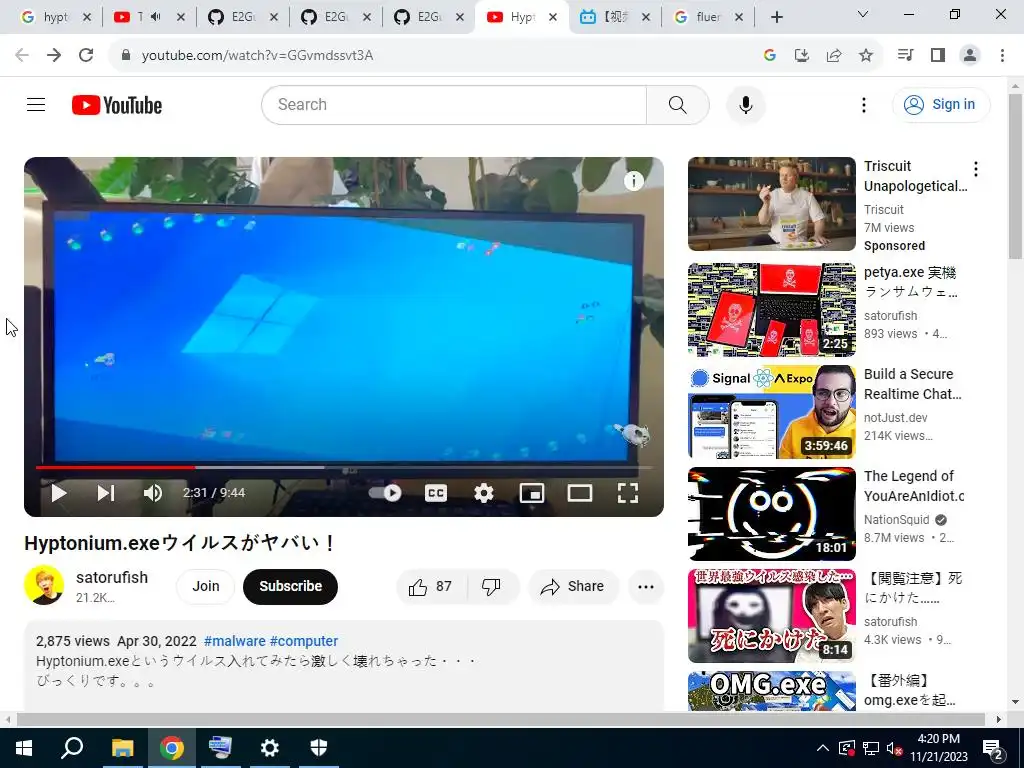
Task: Enter fullscreen mode
Action: [x=628, y=493]
